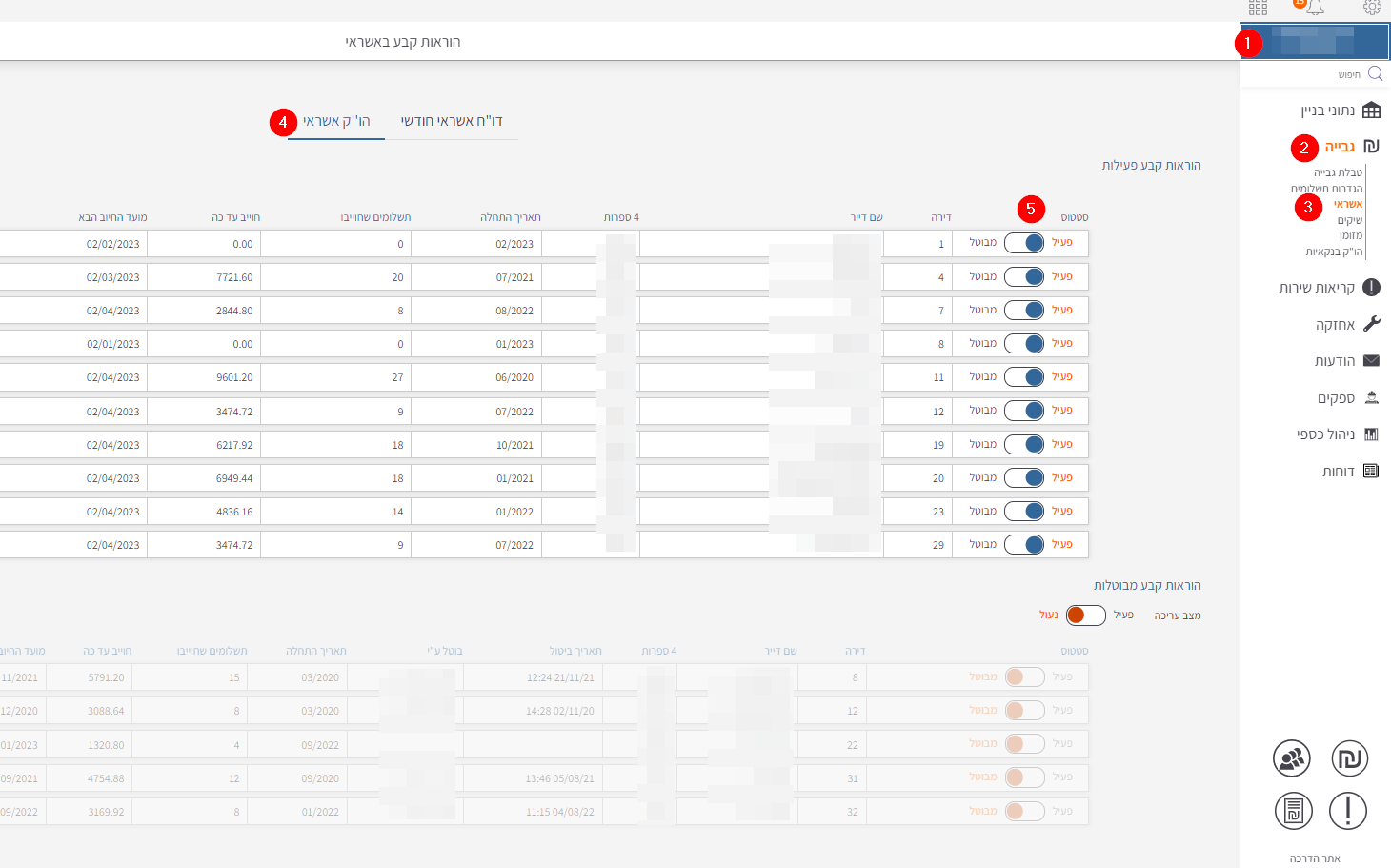Image resolution: width=1391 pixels, height=868 pixels.
Task: Open the notifications bell
Action: click(x=1315, y=9)
